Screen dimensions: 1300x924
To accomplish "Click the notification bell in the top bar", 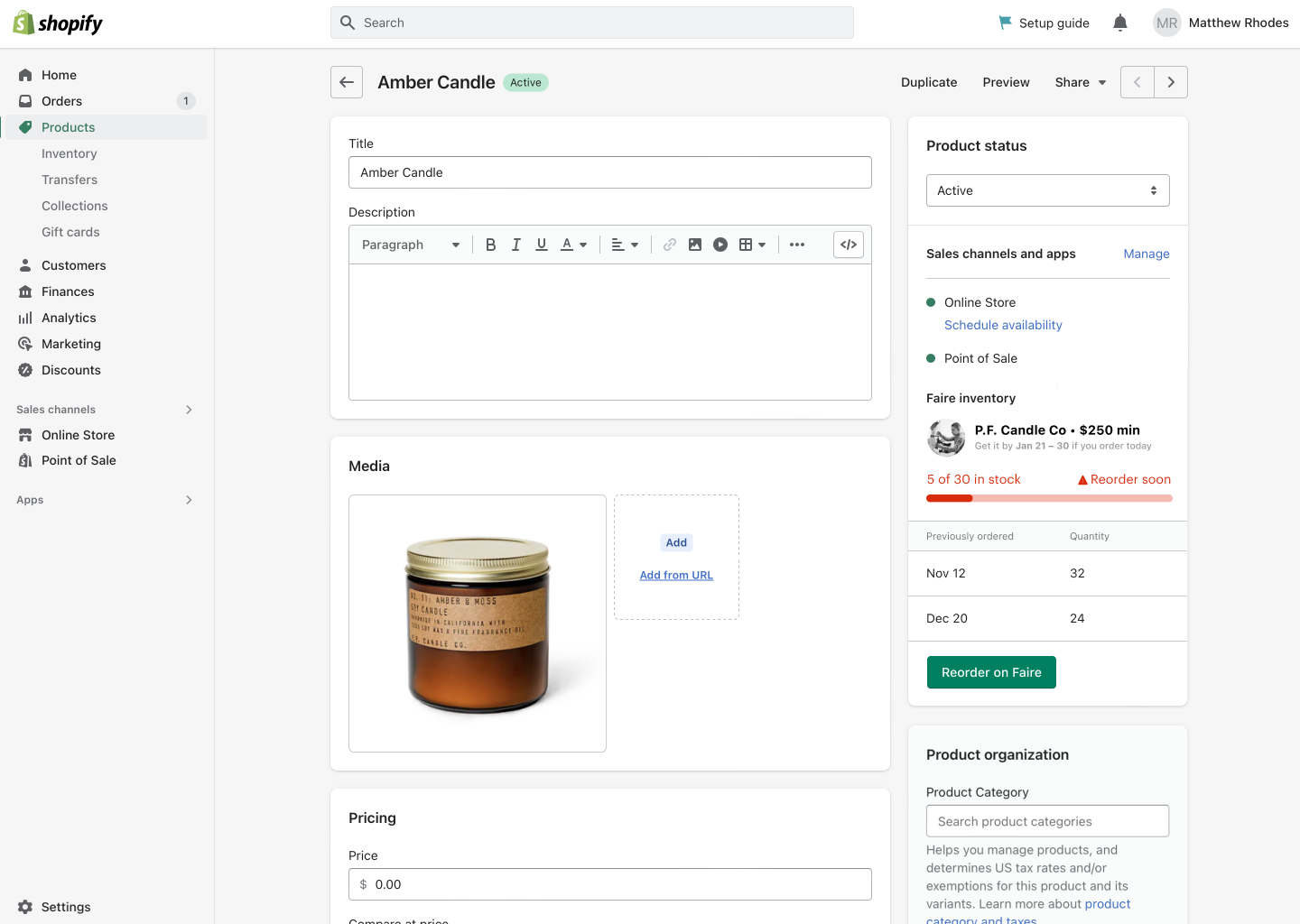I will tap(1119, 23).
